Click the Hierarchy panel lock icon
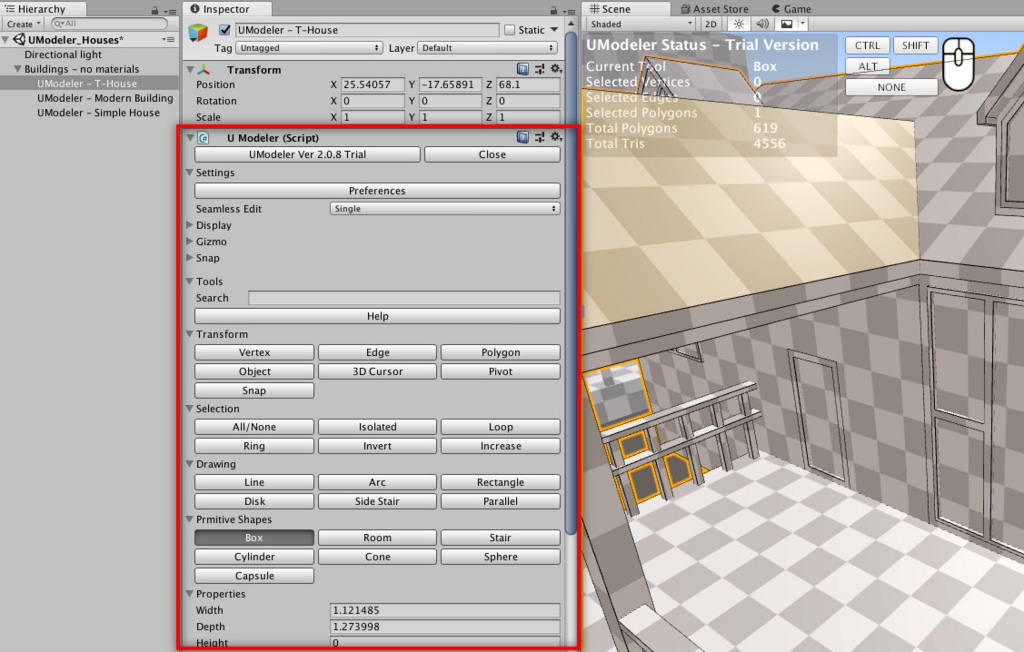 155,10
